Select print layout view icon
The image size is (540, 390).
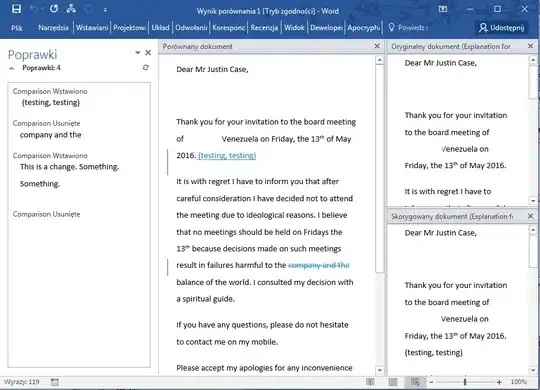(x=393, y=382)
